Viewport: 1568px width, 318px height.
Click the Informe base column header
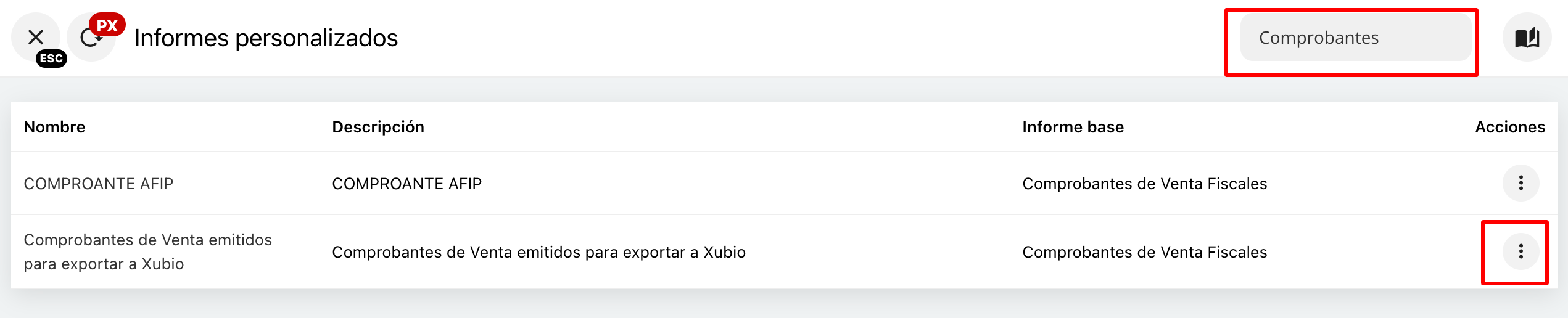1073,127
